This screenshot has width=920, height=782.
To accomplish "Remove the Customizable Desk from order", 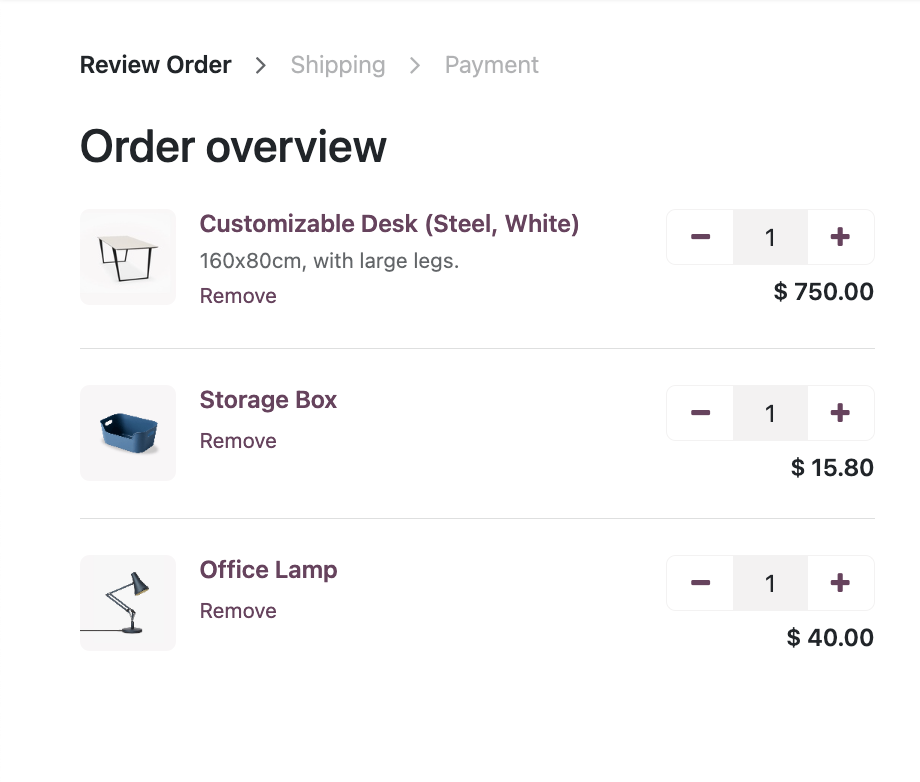I will [238, 296].
